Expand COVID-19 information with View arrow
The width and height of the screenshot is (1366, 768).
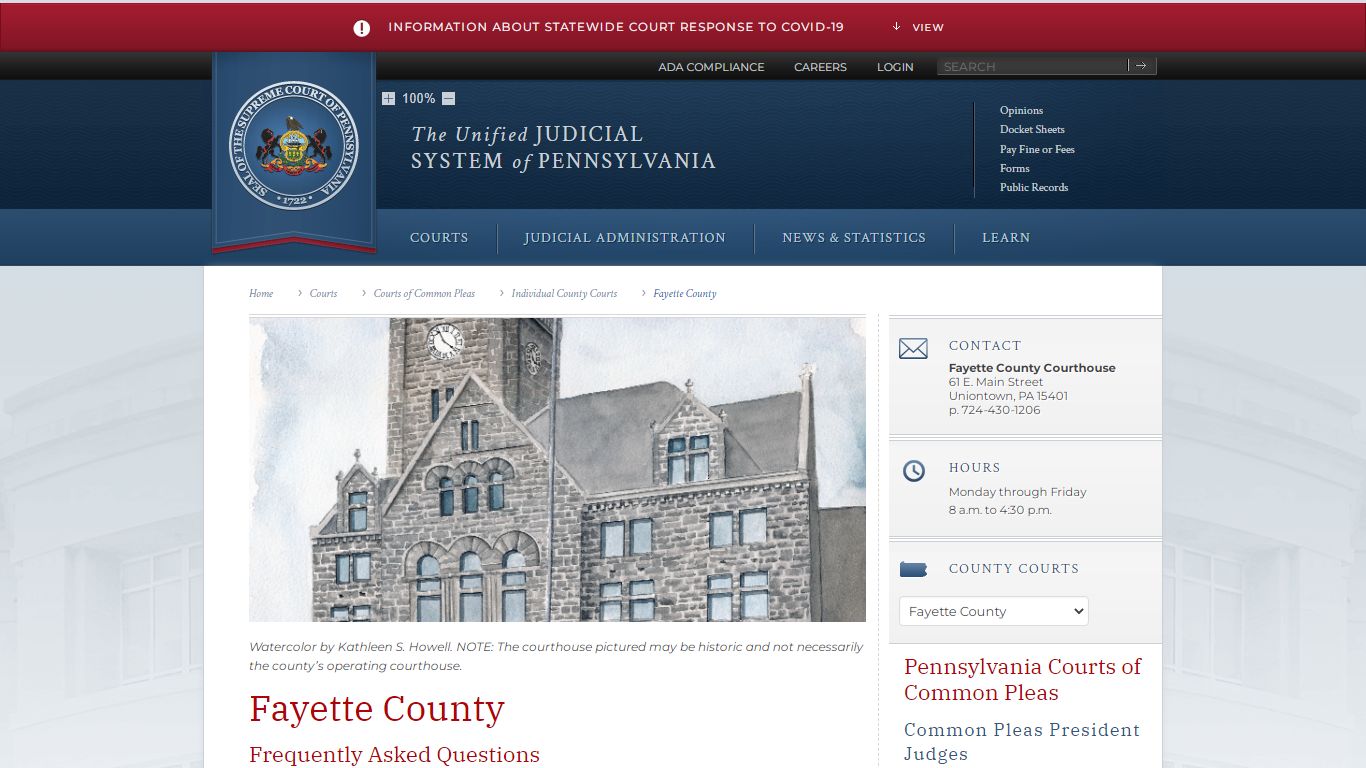(918, 27)
